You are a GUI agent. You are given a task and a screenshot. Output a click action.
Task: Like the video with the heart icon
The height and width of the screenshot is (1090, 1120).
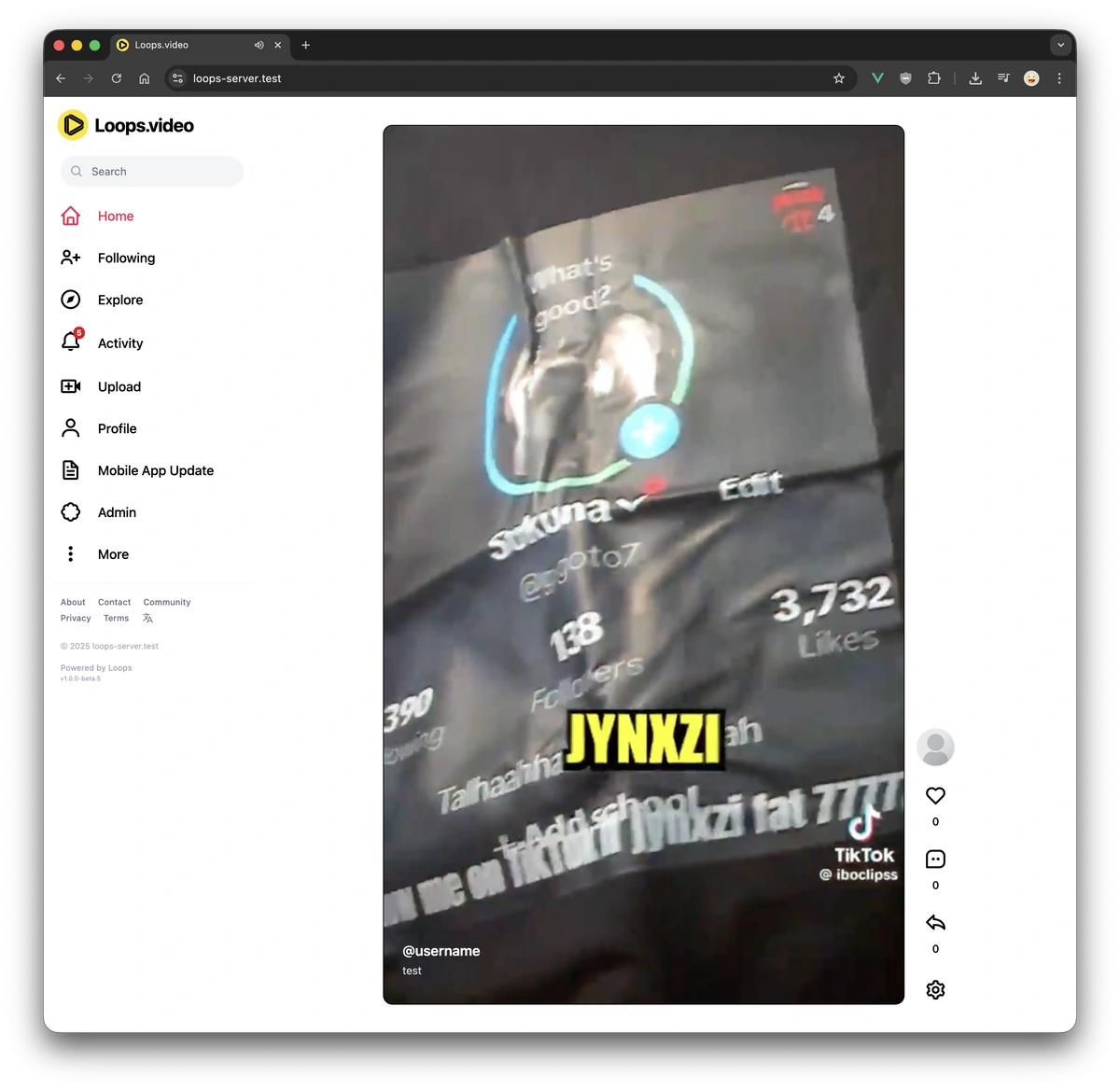point(935,795)
